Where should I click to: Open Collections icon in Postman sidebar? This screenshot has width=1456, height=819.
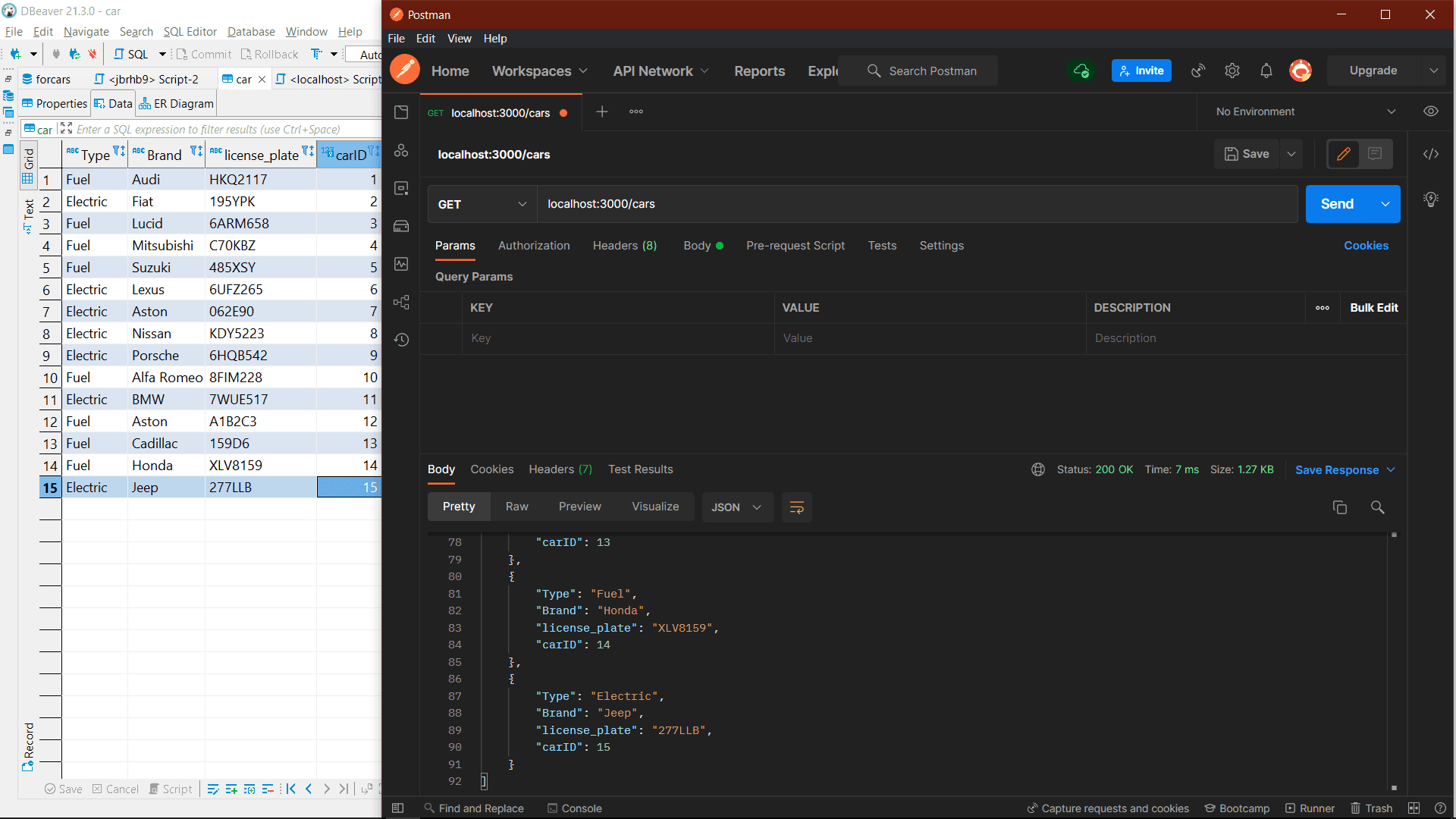coord(401,112)
